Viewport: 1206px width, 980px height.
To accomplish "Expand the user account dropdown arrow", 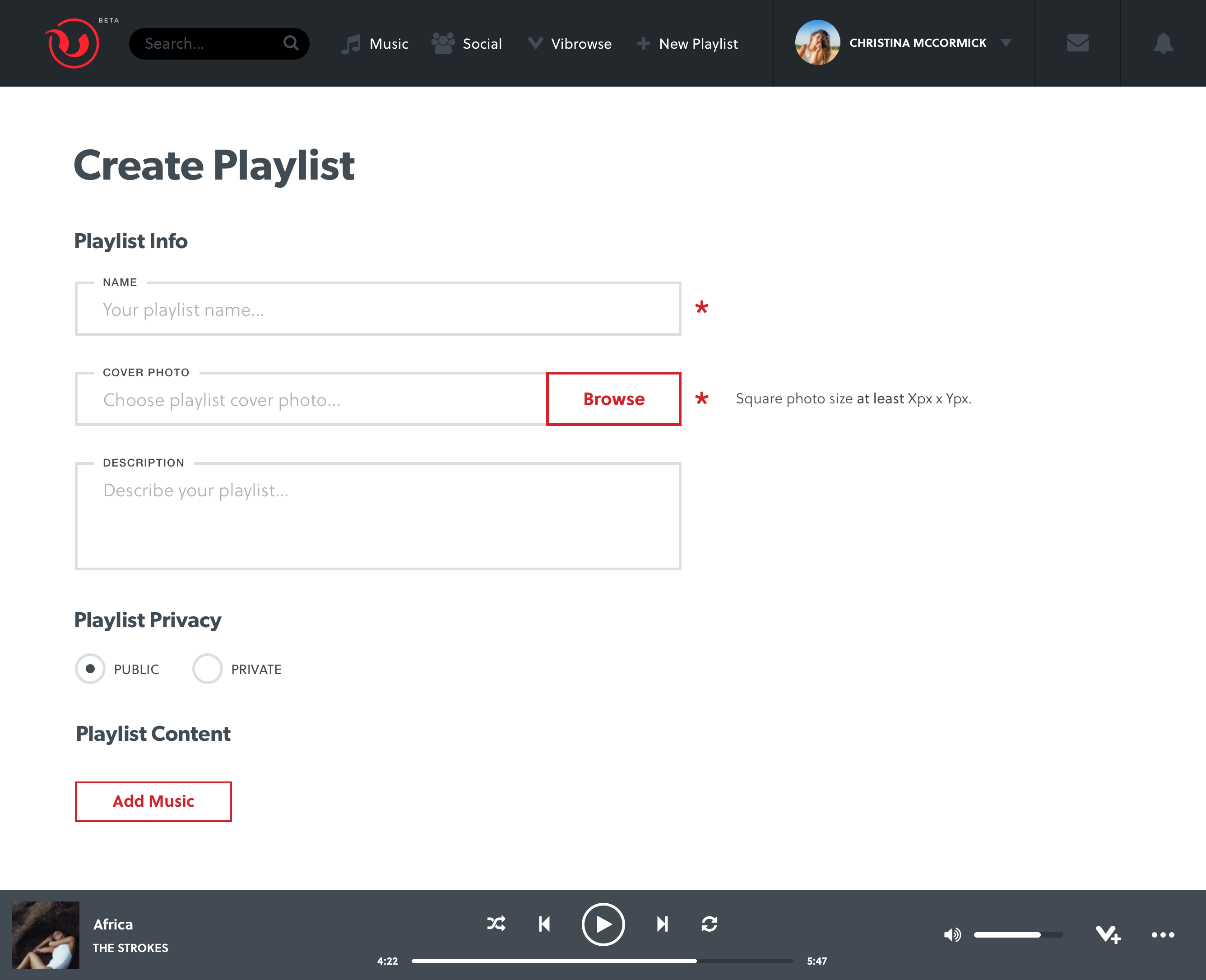I will click(x=1006, y=43).
